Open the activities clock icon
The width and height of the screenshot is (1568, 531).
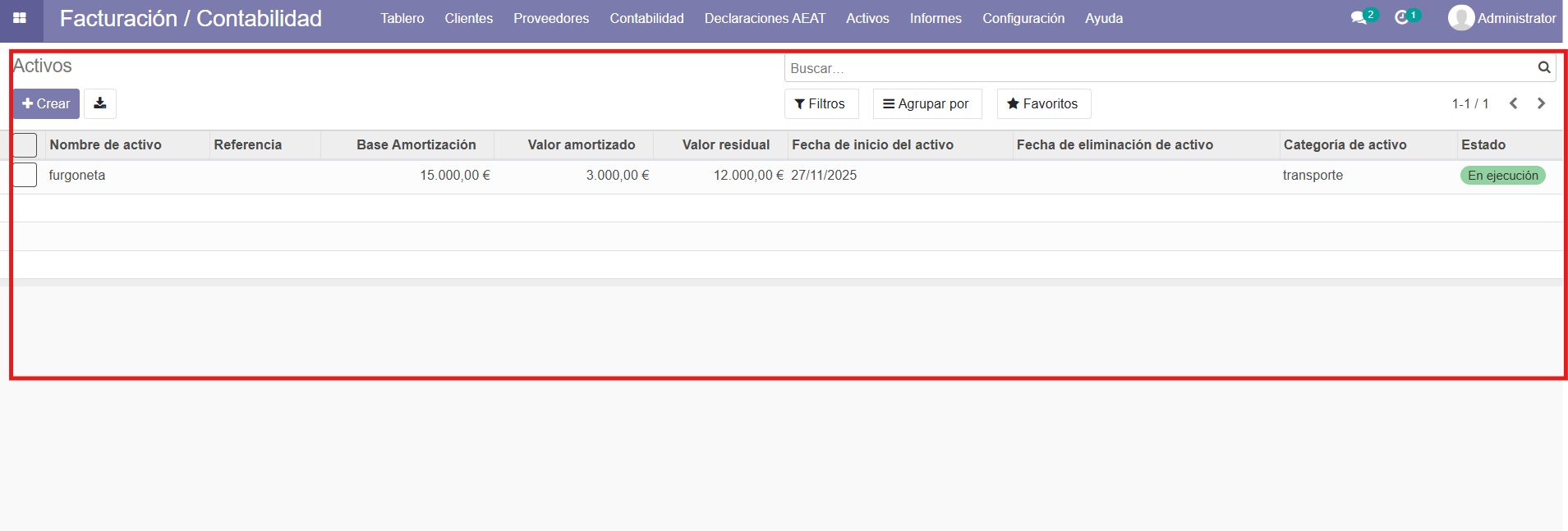pos(1402,18)
